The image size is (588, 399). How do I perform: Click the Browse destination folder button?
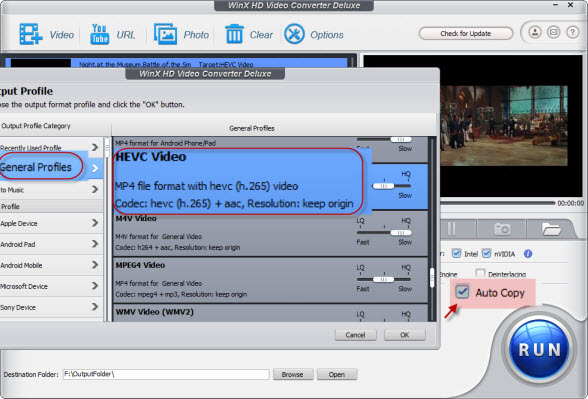292,374
